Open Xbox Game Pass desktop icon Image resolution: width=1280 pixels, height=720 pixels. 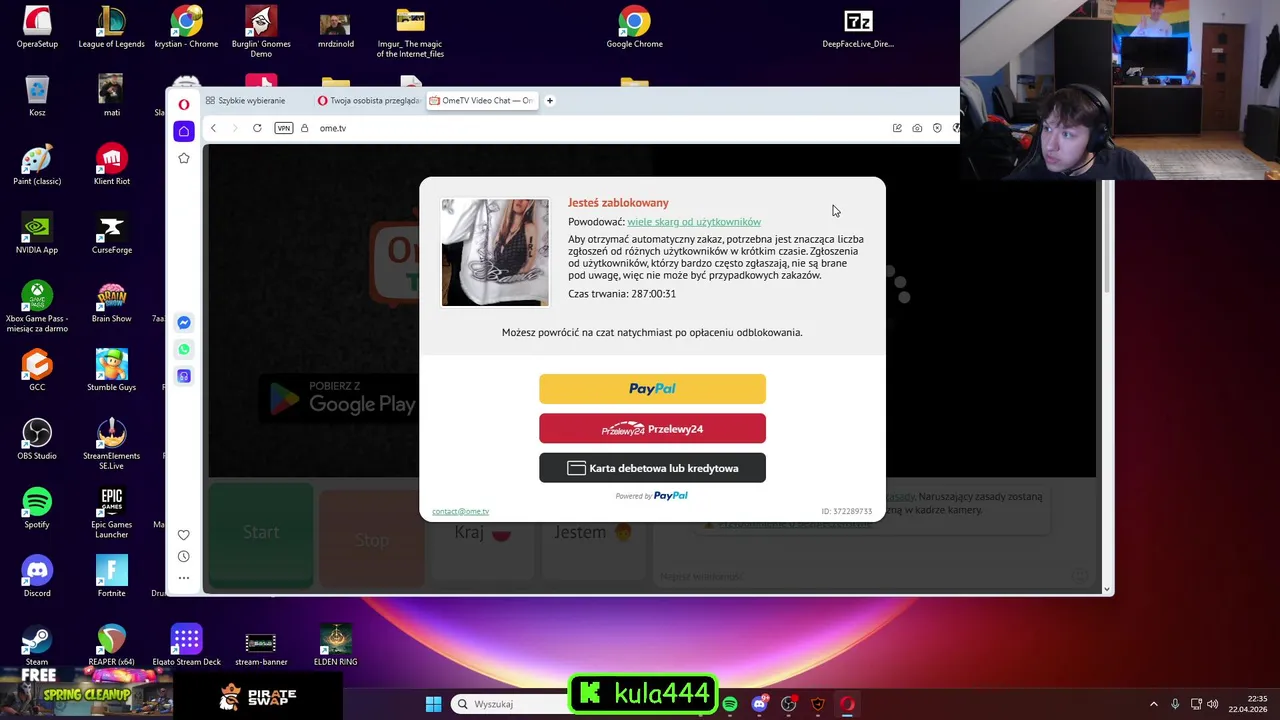(37, 307)
